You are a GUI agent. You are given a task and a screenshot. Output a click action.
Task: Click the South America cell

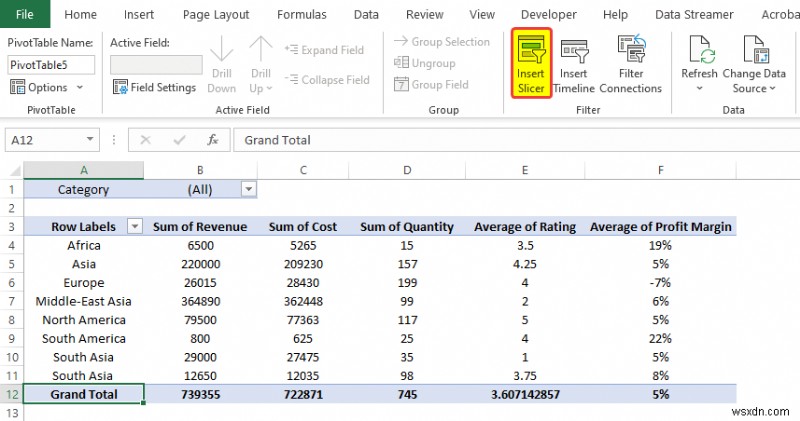(x=84, y=338)
